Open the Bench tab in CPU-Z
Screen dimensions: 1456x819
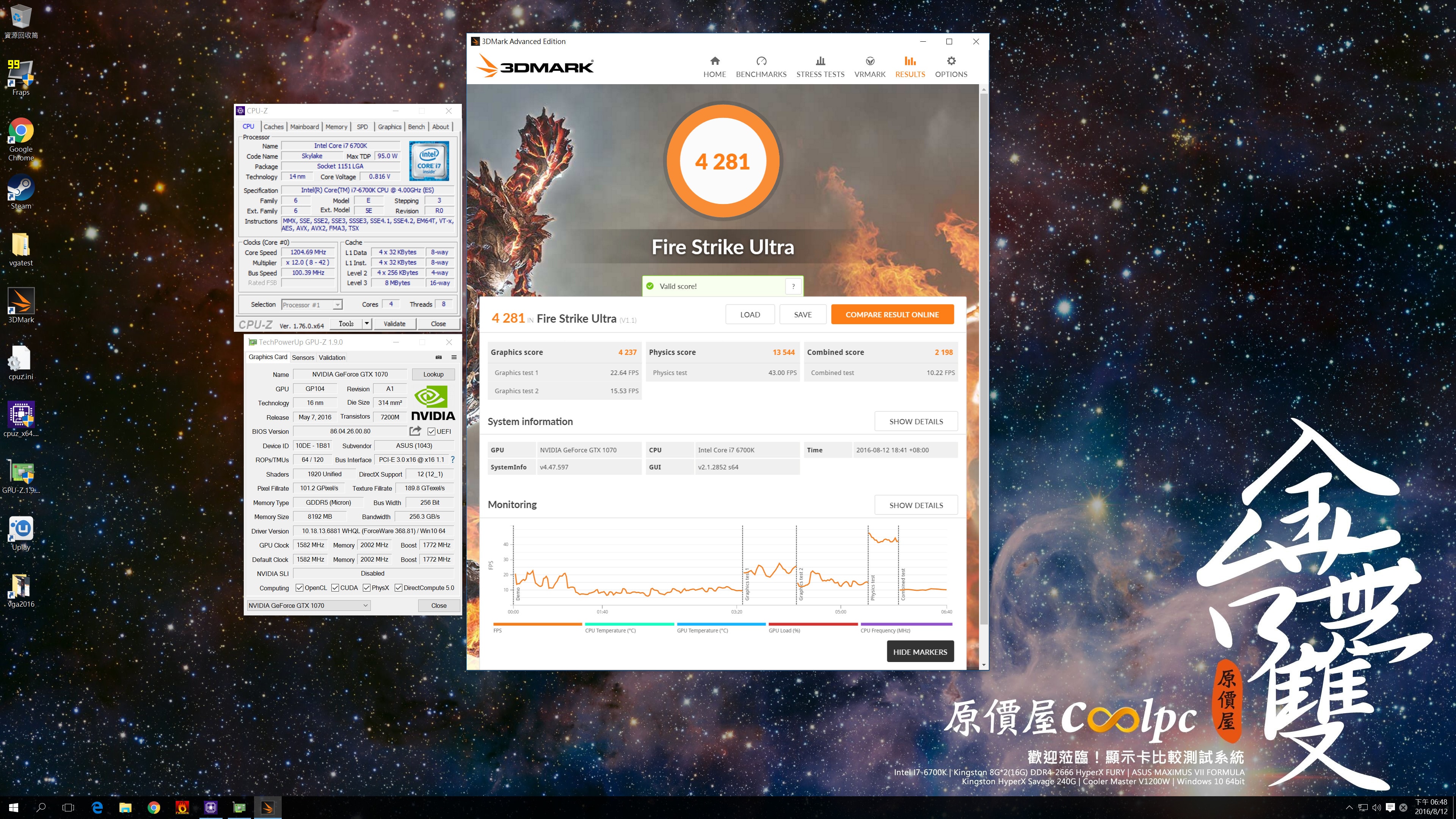pyautogui.click(x=417, y=127)
